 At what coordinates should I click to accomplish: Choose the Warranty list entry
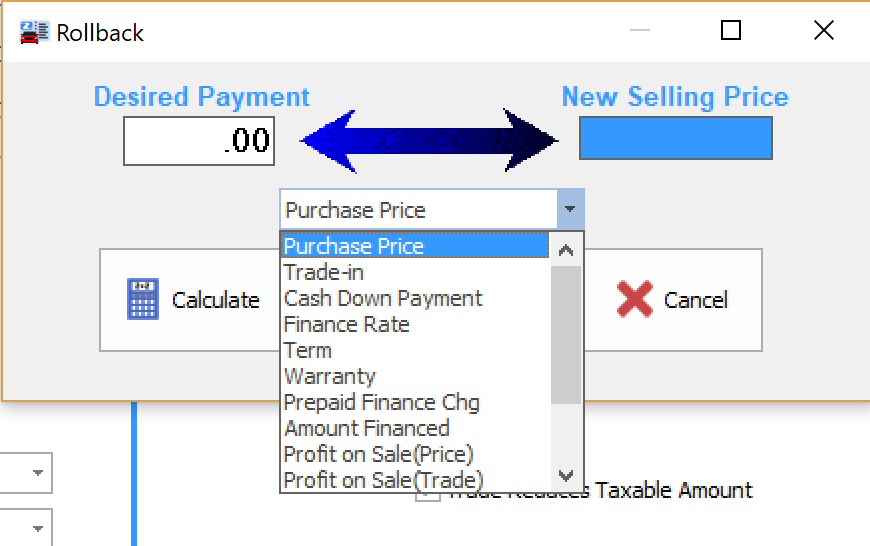[330, 376]
